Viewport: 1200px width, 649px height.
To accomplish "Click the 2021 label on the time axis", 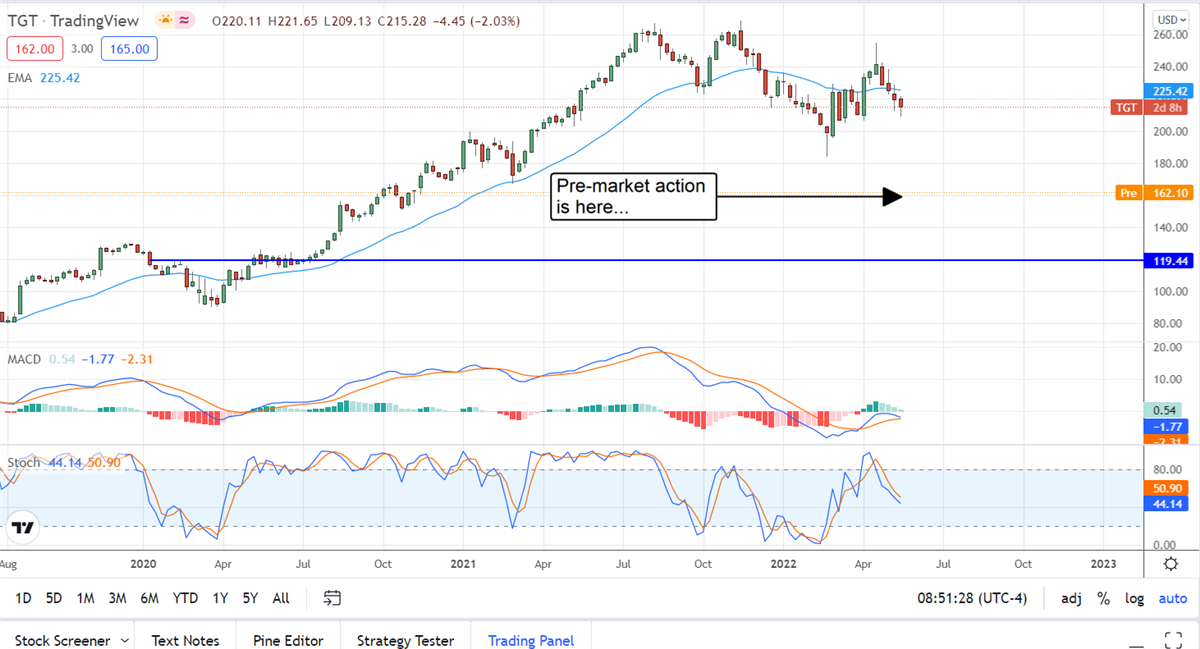I will tap(463, 564).
